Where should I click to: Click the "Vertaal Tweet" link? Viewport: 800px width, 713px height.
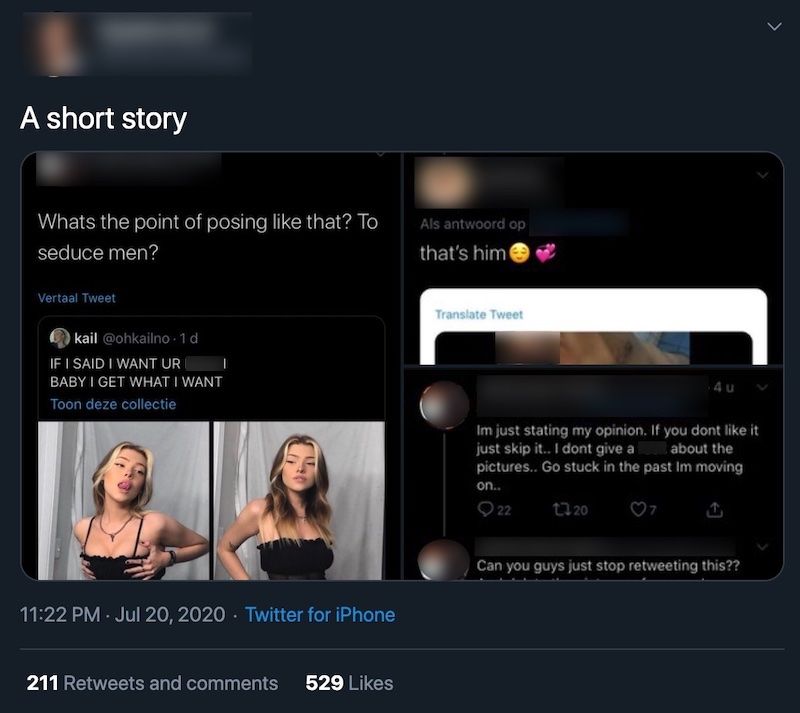click(x=77, y=298)
